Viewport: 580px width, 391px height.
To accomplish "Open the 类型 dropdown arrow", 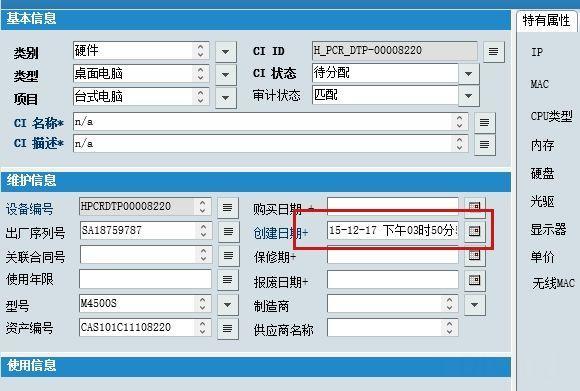I will click(x=226, y=75).
